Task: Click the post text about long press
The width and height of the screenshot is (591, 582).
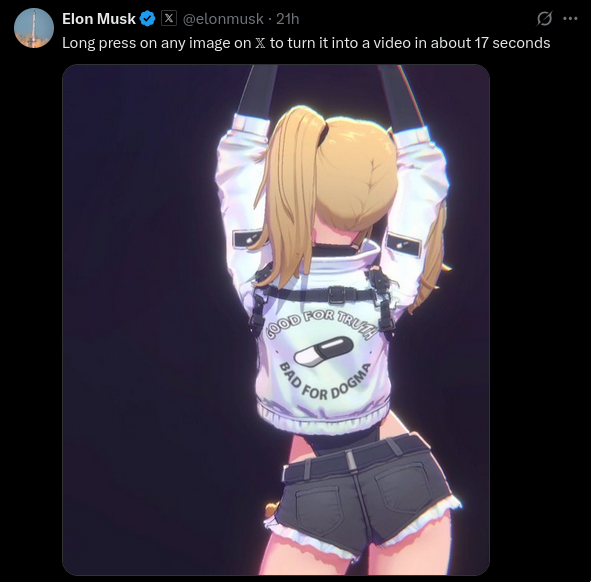Action: (306, 43)
